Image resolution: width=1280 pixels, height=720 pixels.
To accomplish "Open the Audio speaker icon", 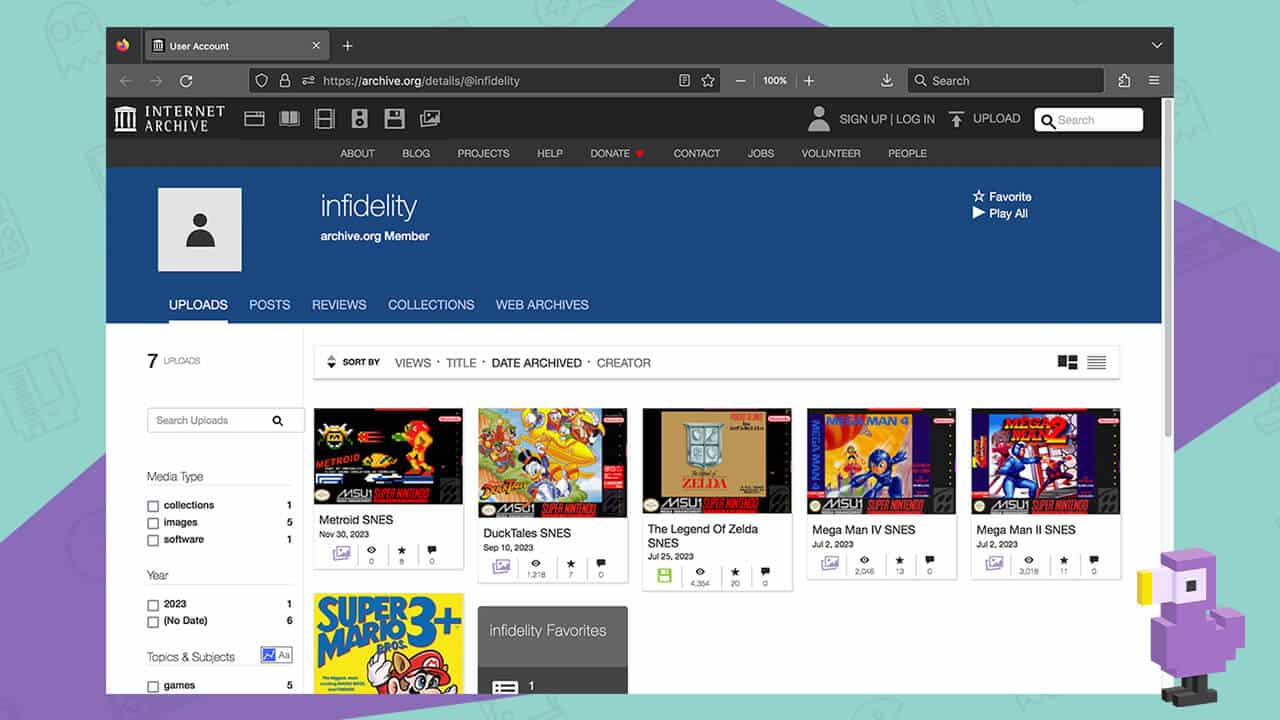I will coord(360,119).
